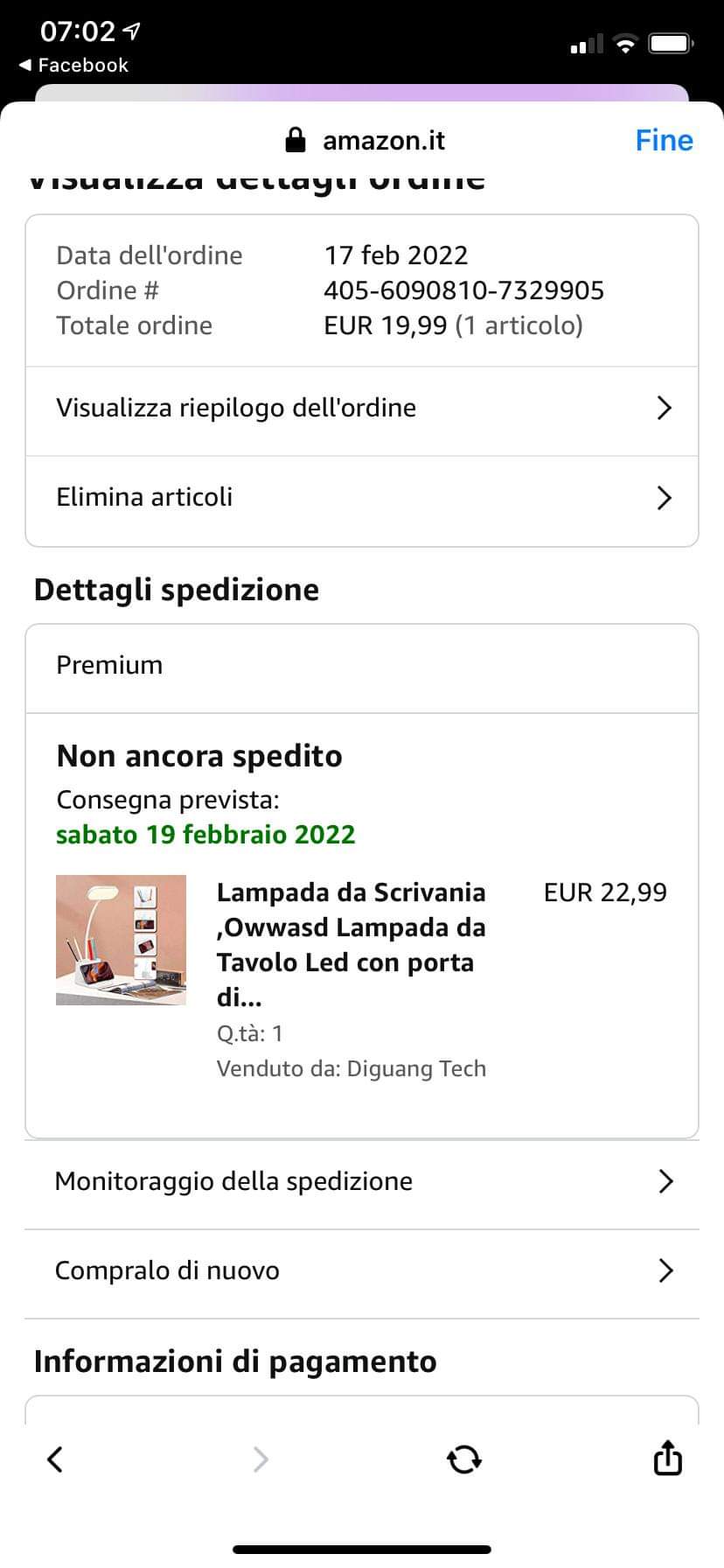The image size is (724, 1568).
Task: Tap Compralo di nuovo label
Action: tap(167, 1270)
